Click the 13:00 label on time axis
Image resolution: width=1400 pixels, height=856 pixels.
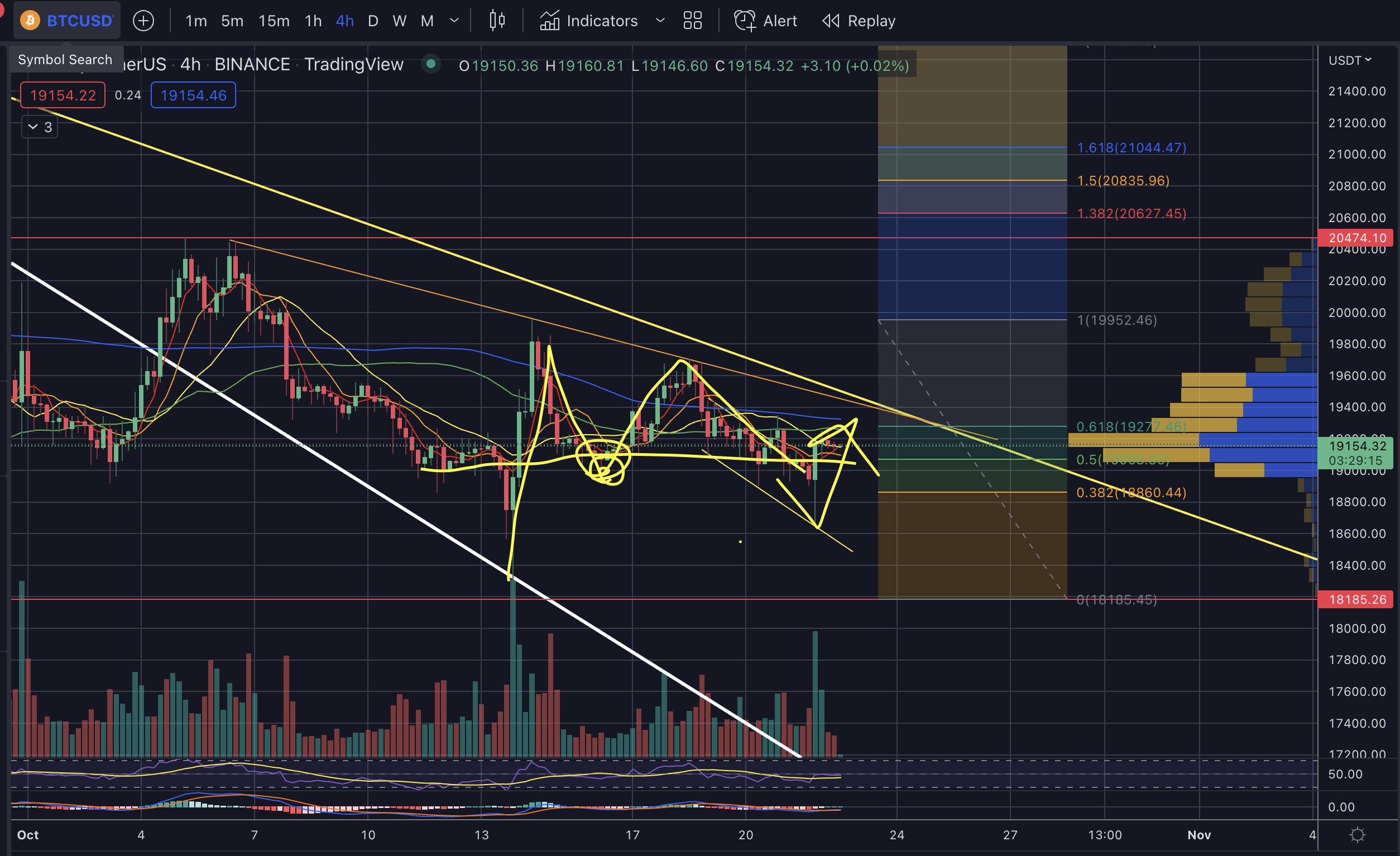tap(1105, 834)
